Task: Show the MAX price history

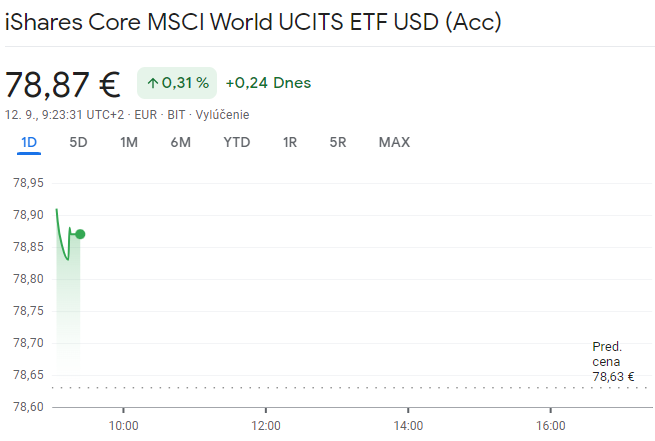Action: [x=394, y=142]
